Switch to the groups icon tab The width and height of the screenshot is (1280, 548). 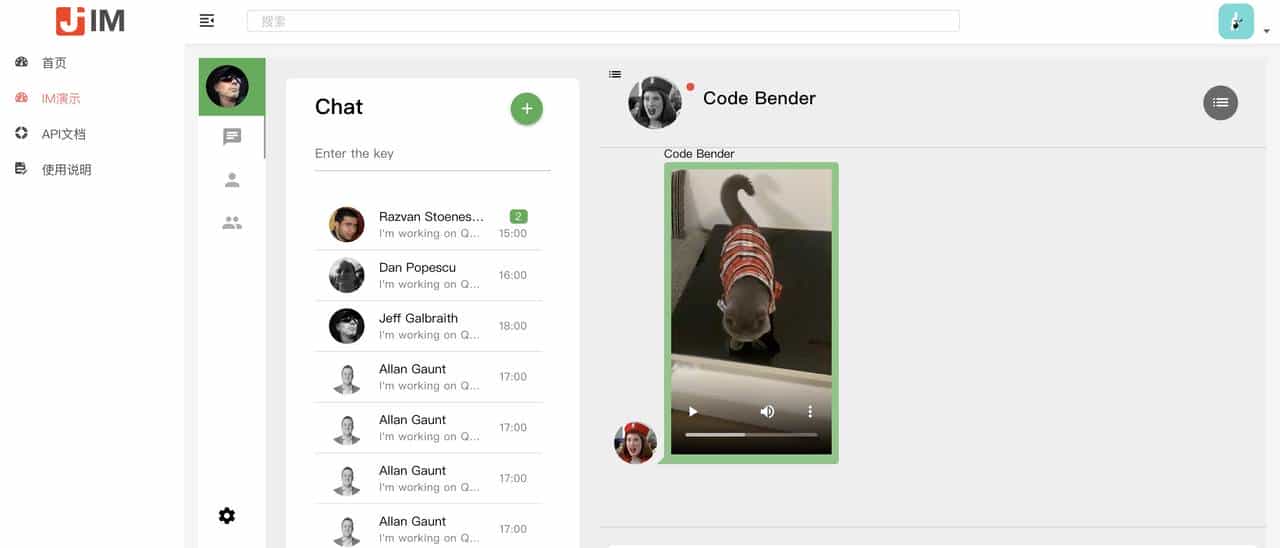232,223
